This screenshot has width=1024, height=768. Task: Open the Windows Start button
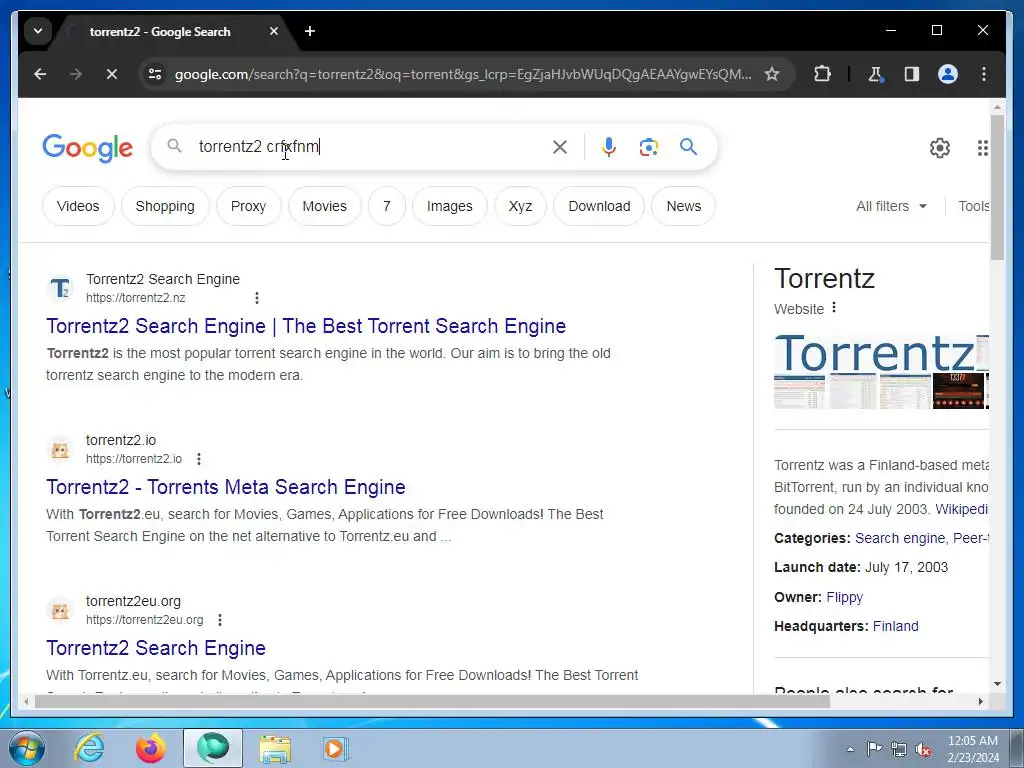tap(27, 748)
